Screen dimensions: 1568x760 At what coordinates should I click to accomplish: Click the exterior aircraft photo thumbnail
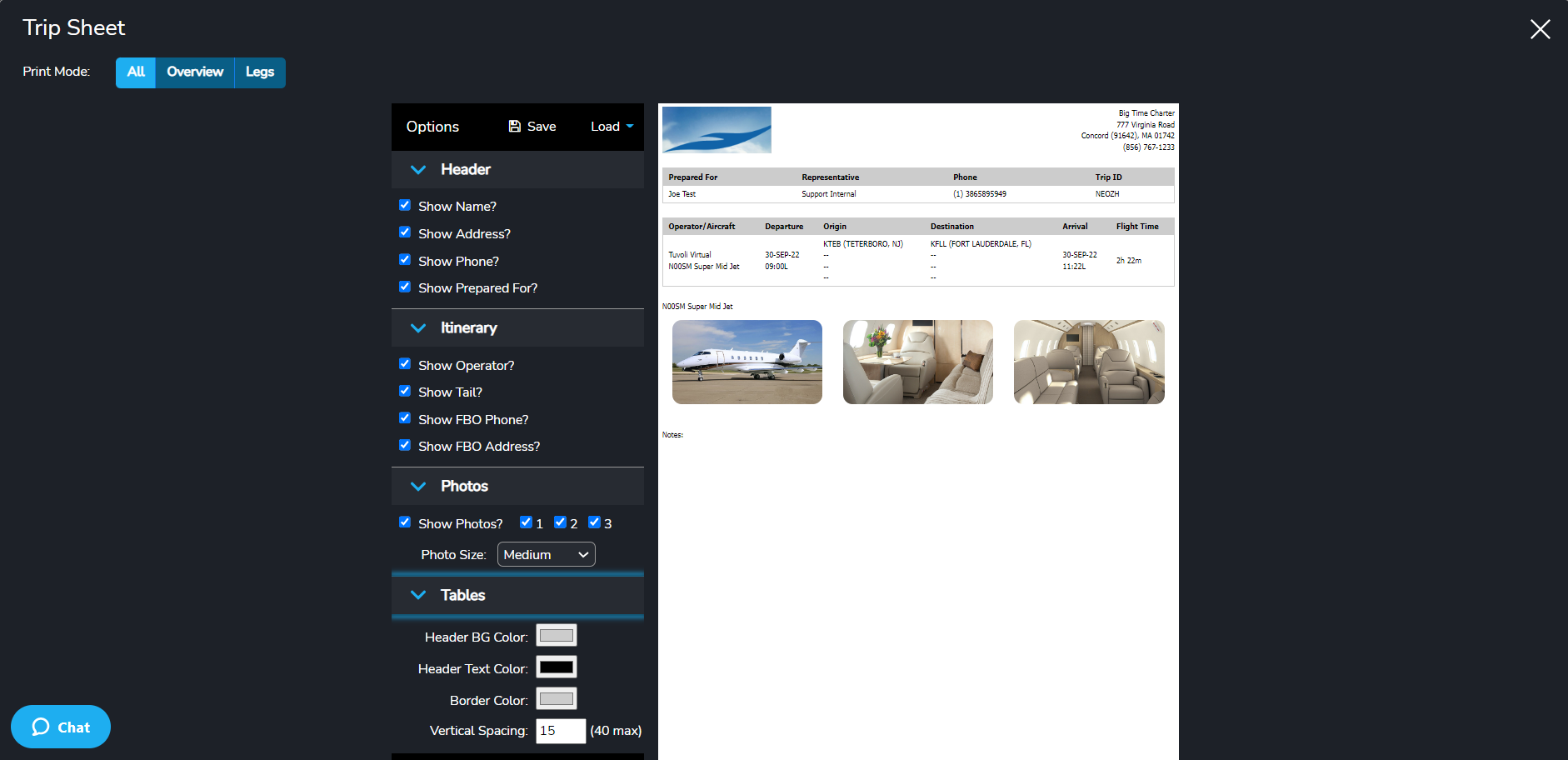tap(747, 362)
